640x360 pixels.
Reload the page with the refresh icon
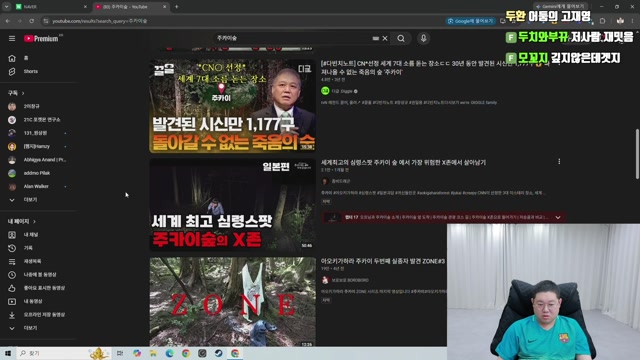pos(31,21)
